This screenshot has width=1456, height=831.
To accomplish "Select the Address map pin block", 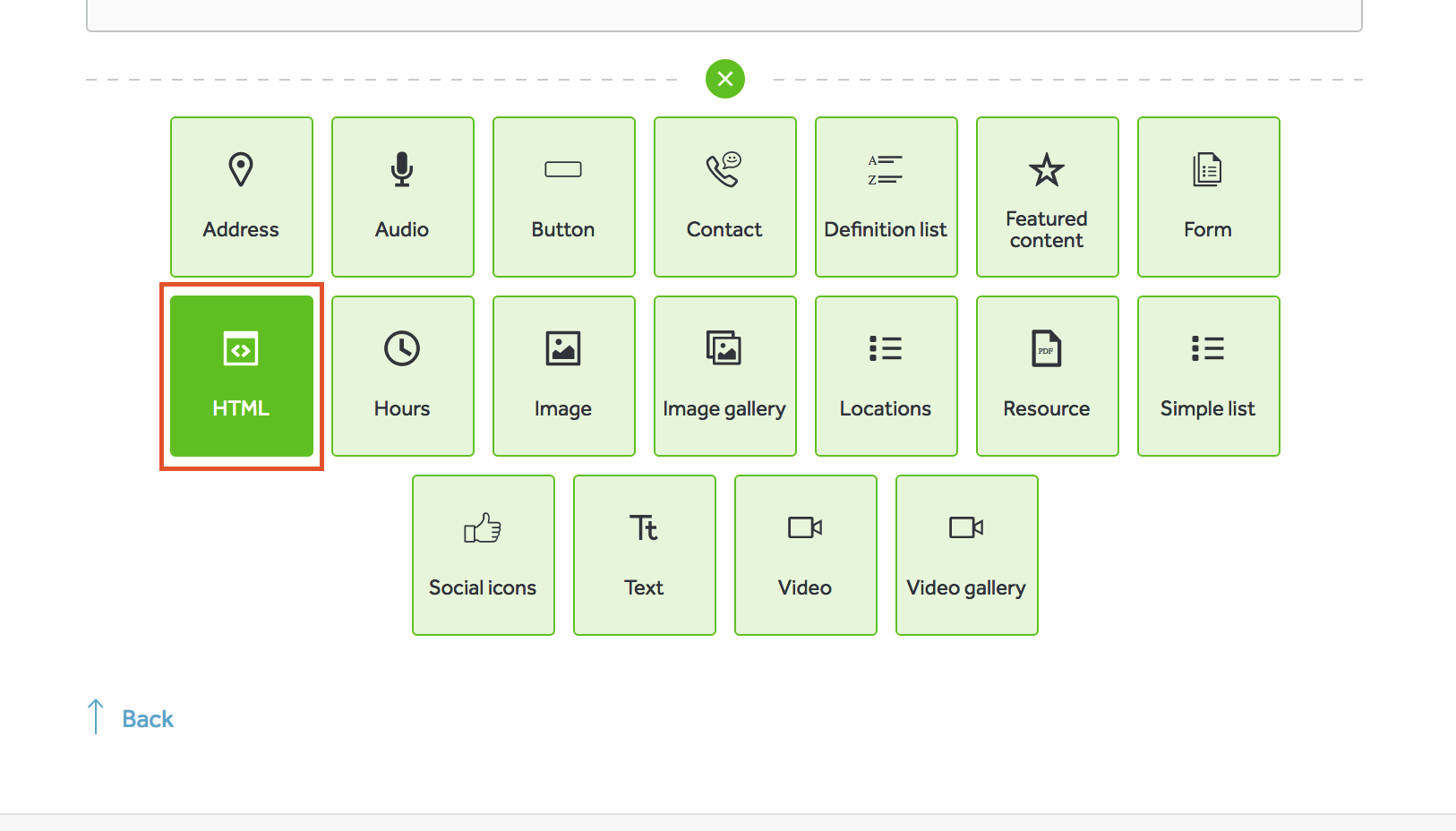I will click(242, 197).
